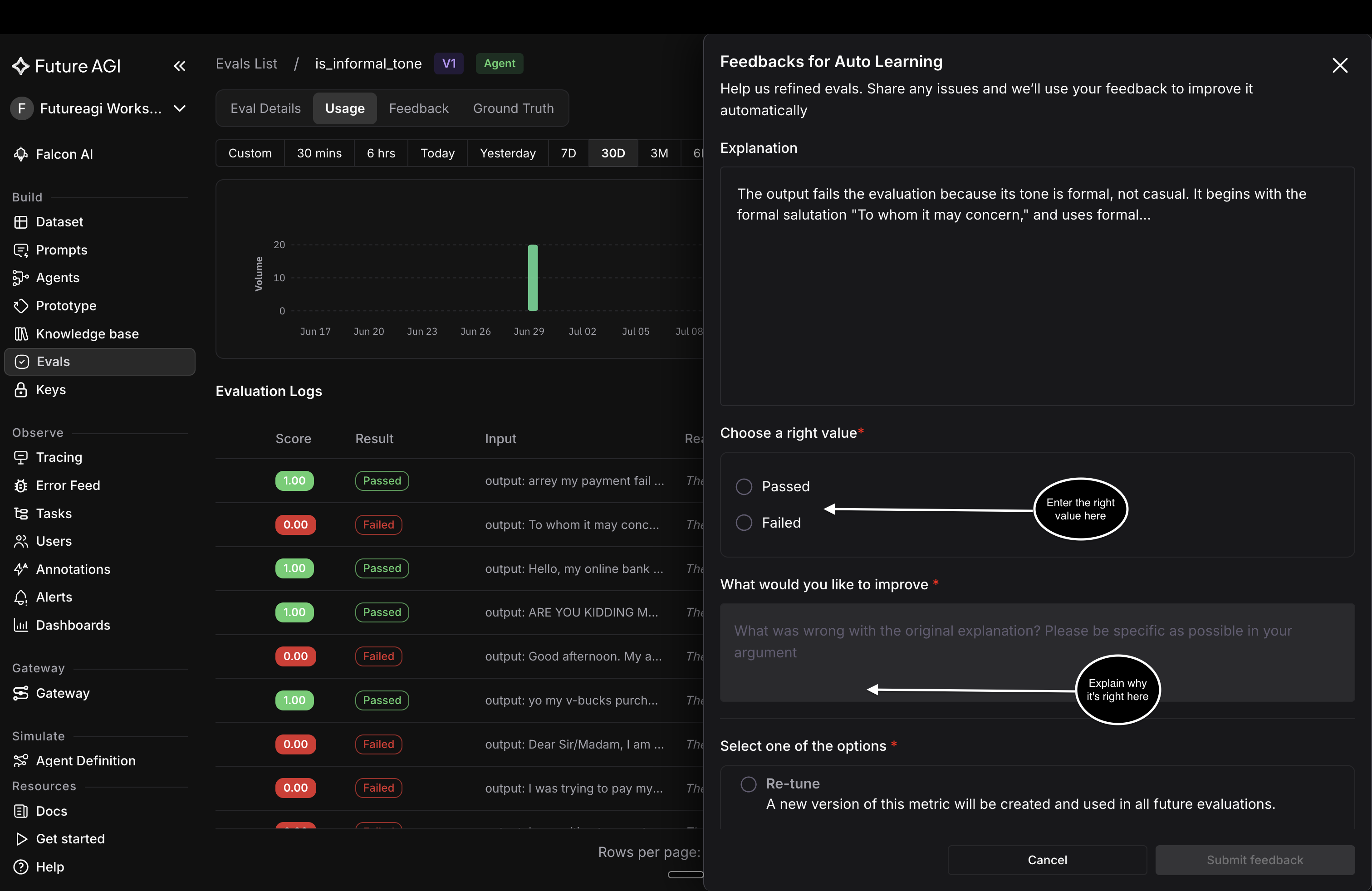
Task: Click the V1 version badge
Action: (x=449, y=64)
